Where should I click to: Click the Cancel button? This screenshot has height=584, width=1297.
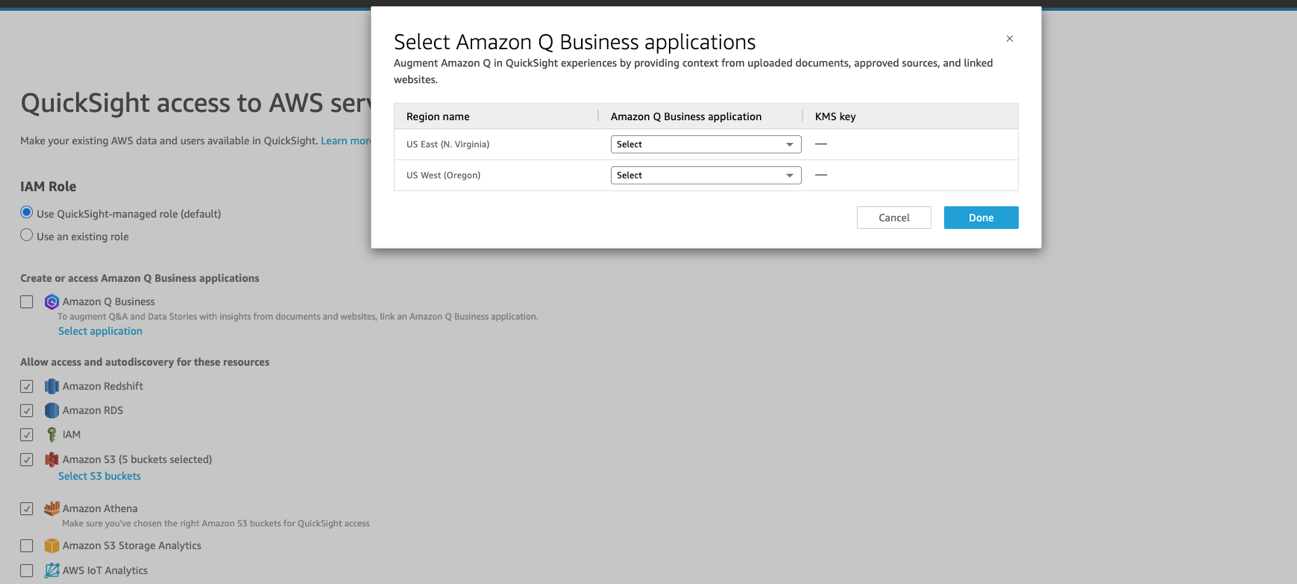894,217
